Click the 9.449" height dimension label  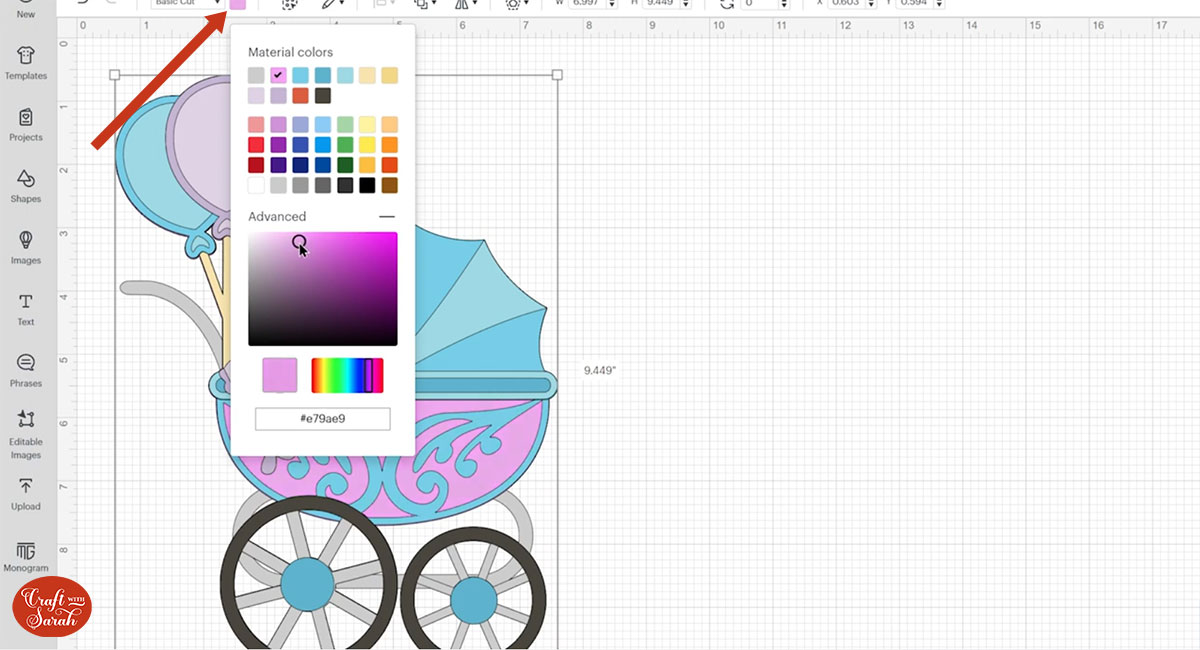601,371
